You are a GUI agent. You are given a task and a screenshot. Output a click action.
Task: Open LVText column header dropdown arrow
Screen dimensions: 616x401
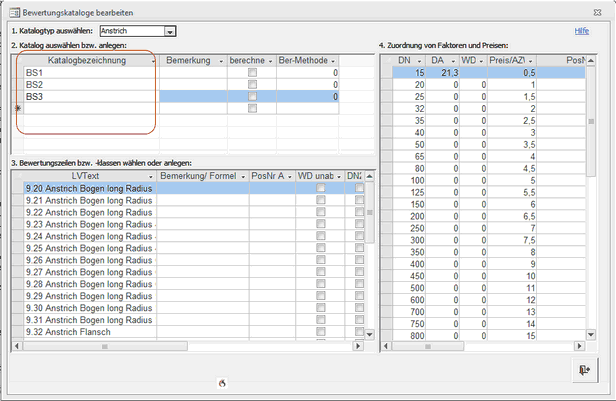click(x=153, y=176)
